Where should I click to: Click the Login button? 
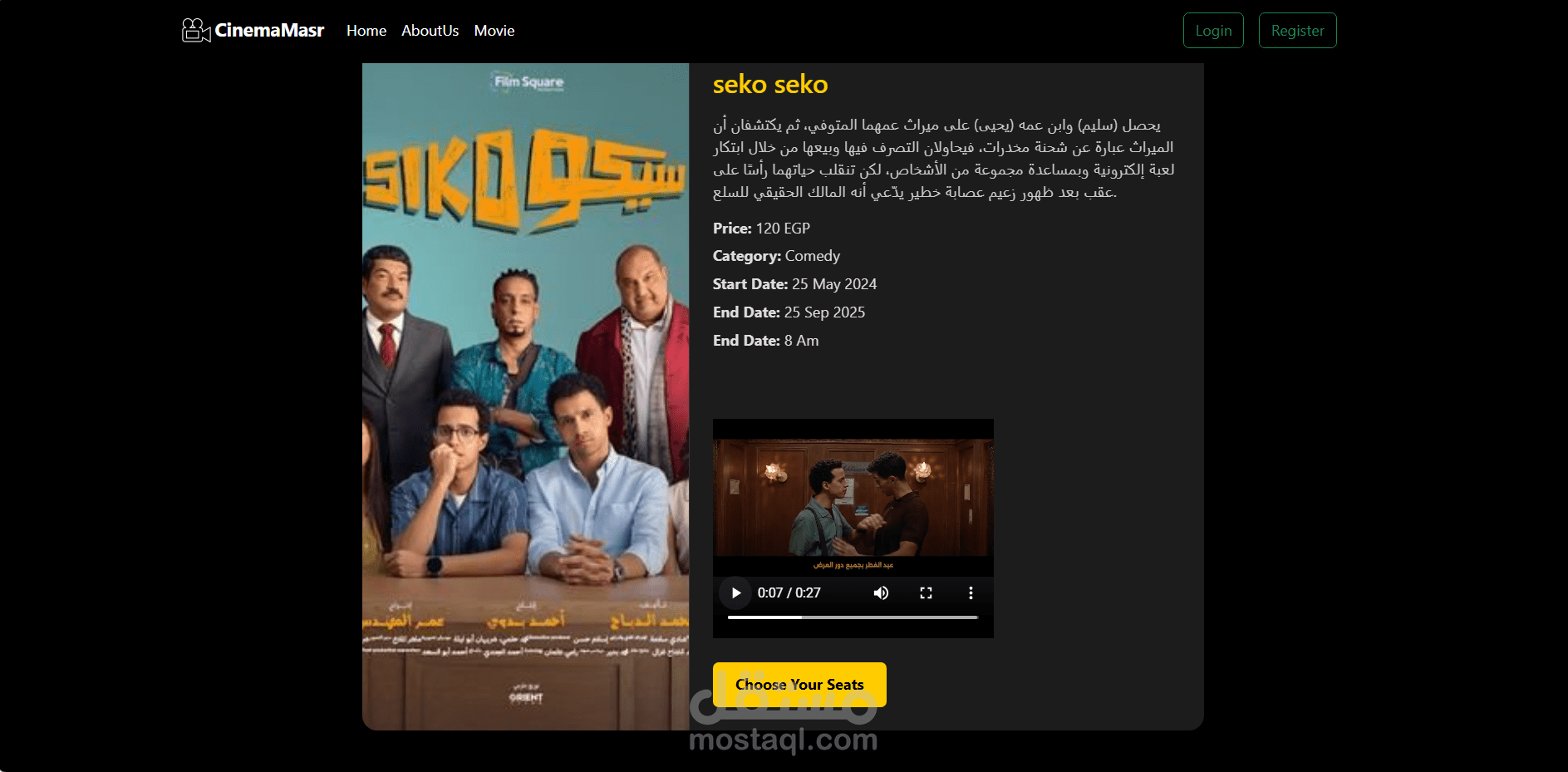pos(1213,31)
